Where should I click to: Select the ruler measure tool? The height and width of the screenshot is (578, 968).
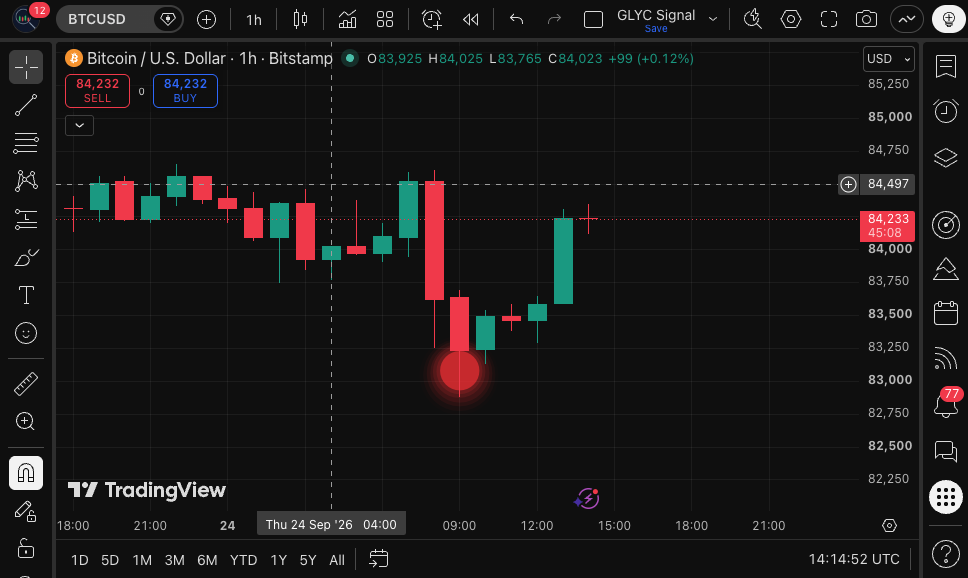pyautogui.click(x=26, y=384)
